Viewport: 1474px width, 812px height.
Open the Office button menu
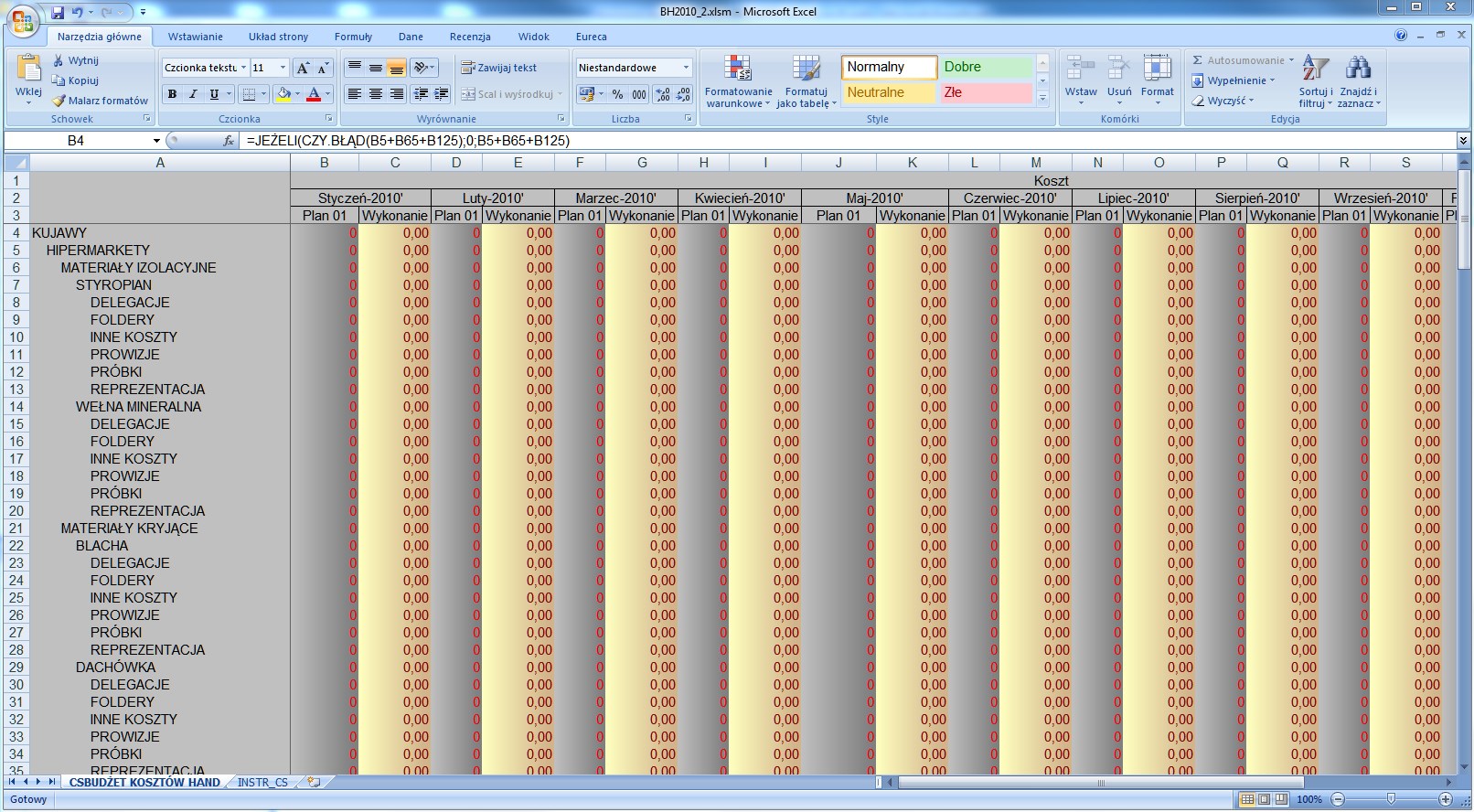pos(23,20)
